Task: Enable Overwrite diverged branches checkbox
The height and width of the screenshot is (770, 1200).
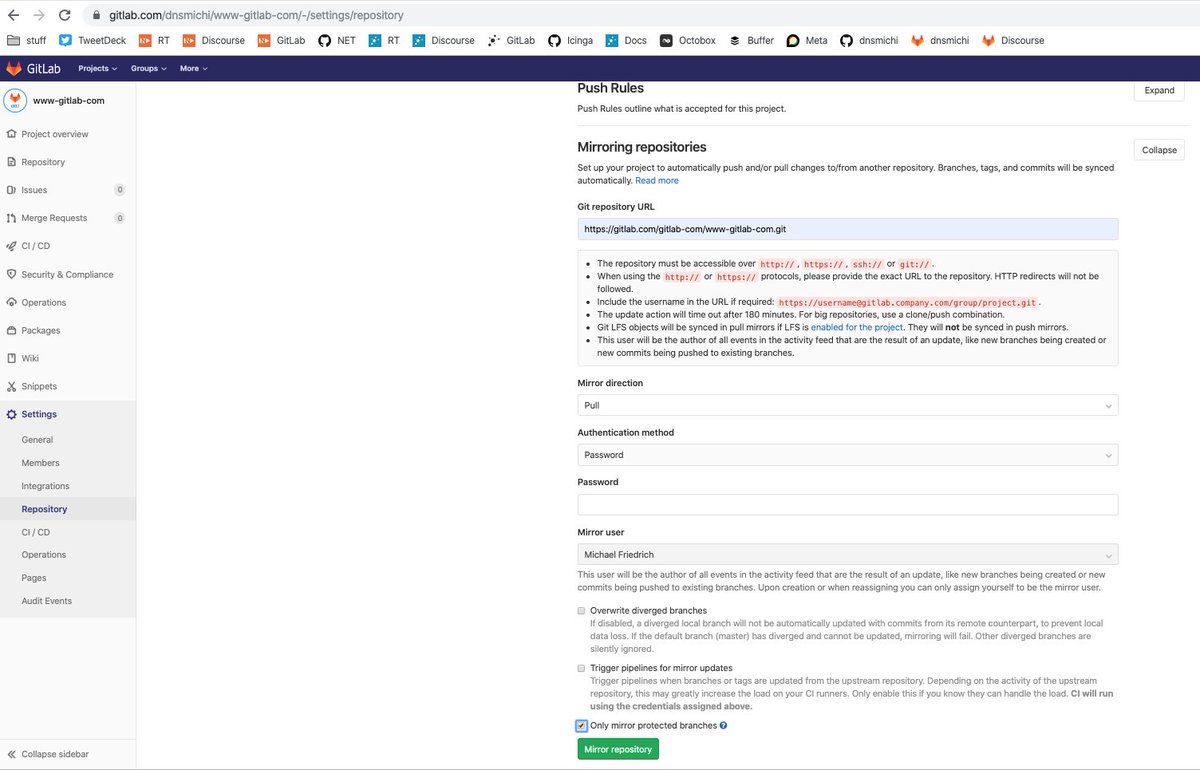Action: pos(581,610)
